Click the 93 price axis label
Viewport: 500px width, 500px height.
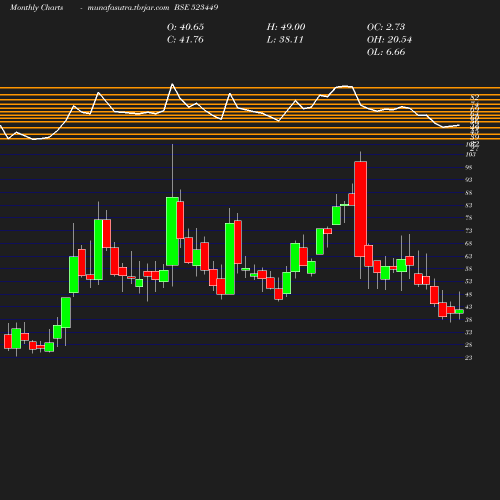point(469,180)
